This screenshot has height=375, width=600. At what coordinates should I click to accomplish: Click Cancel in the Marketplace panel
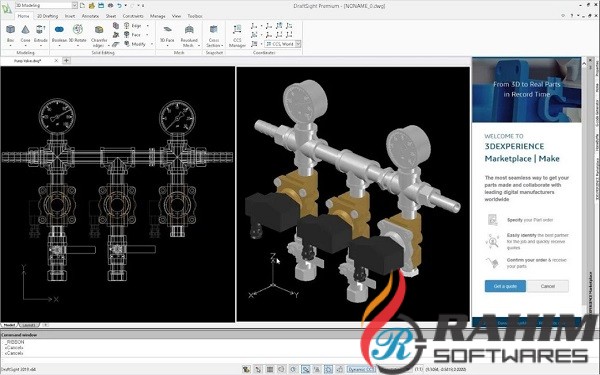pos(548,286)
